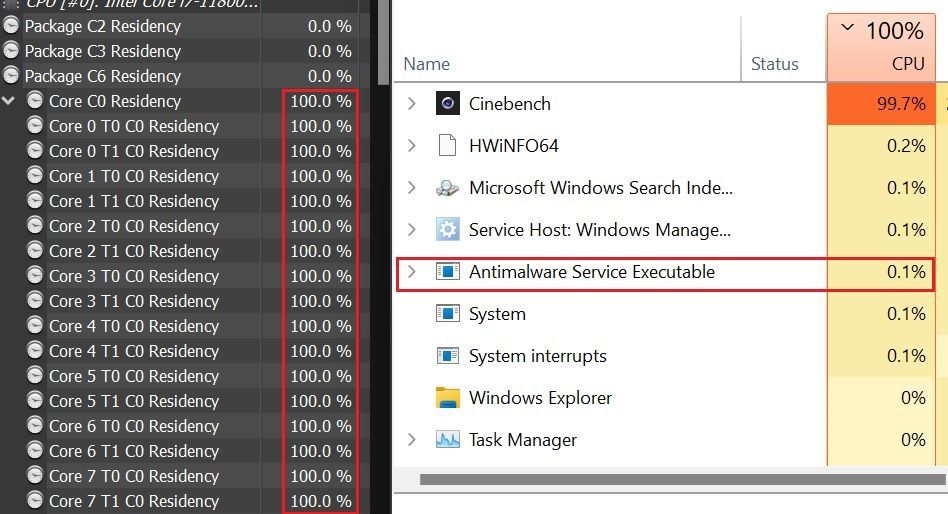Image resolution: width=948 pixels, height=514 pixels.
Task: Click sensor icon for Core 0 T1 C0 Residency
Action: point(35,151)
